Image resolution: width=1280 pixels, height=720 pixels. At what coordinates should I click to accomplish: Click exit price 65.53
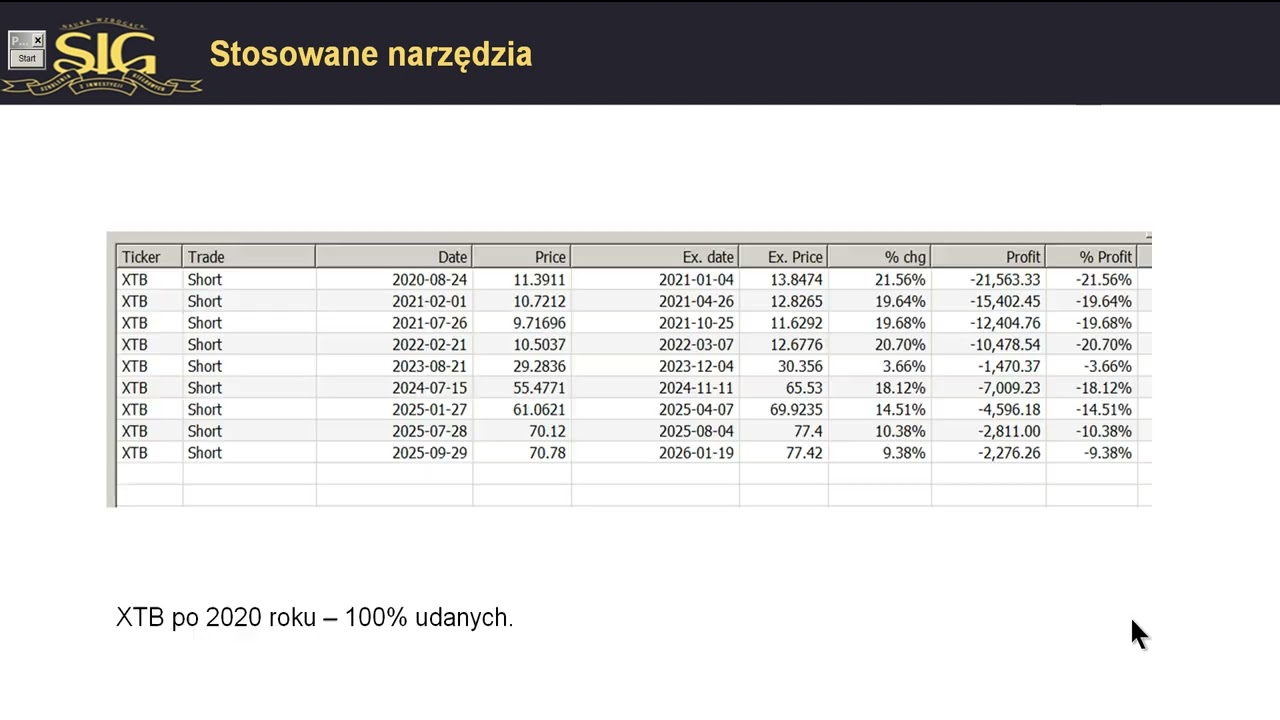coord(805,388)
